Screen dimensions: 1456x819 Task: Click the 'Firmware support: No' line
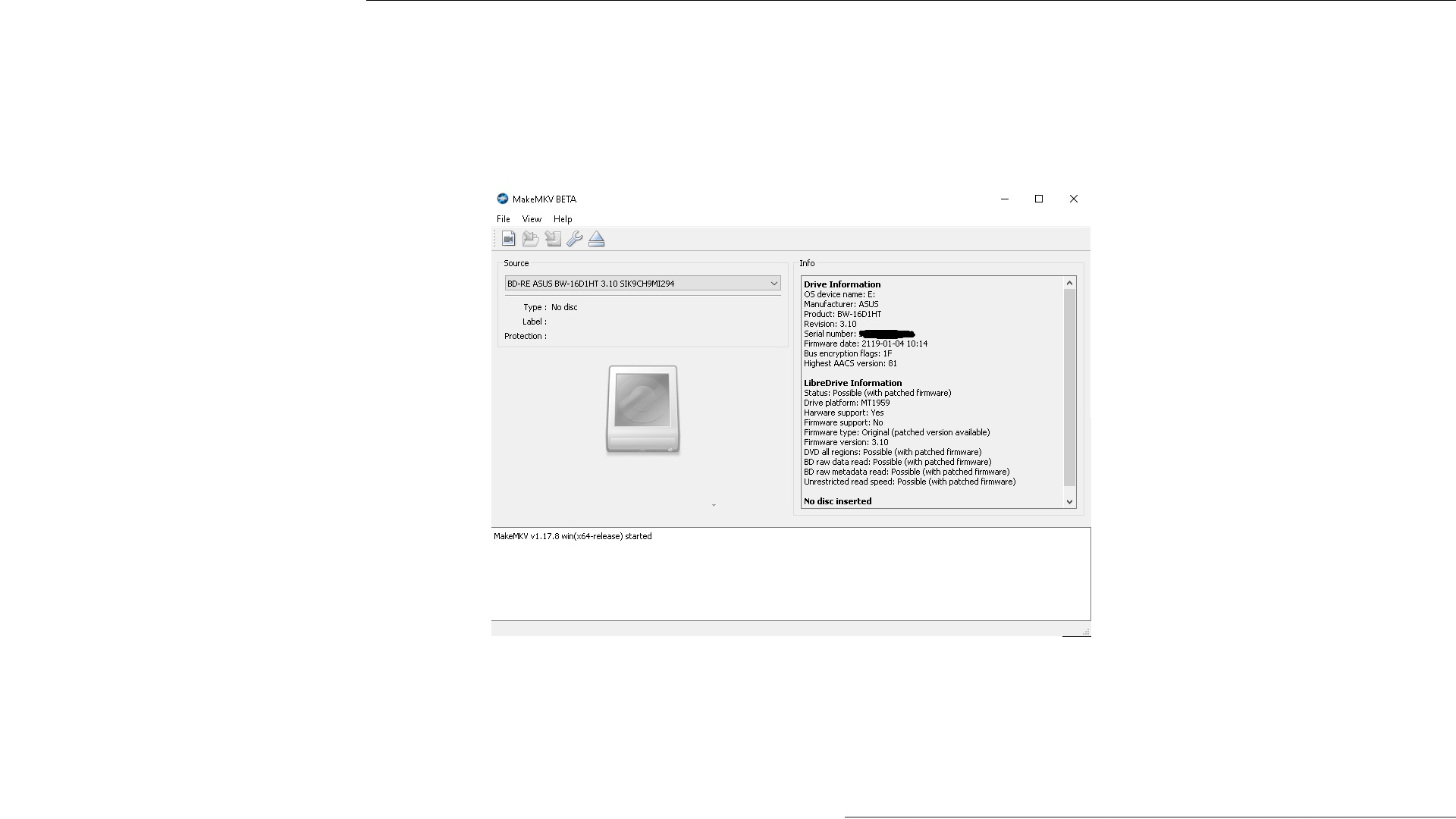843,422
